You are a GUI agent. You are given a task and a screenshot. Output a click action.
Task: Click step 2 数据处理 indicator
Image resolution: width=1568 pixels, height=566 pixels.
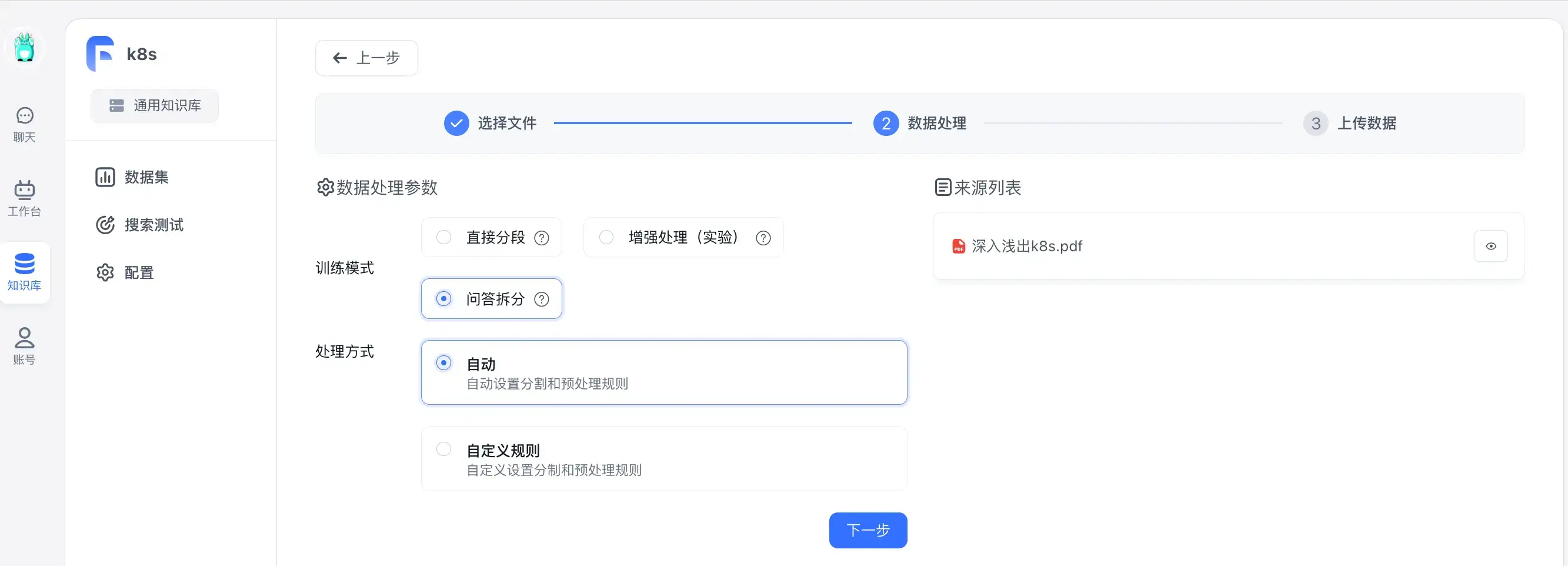(886, 124)
